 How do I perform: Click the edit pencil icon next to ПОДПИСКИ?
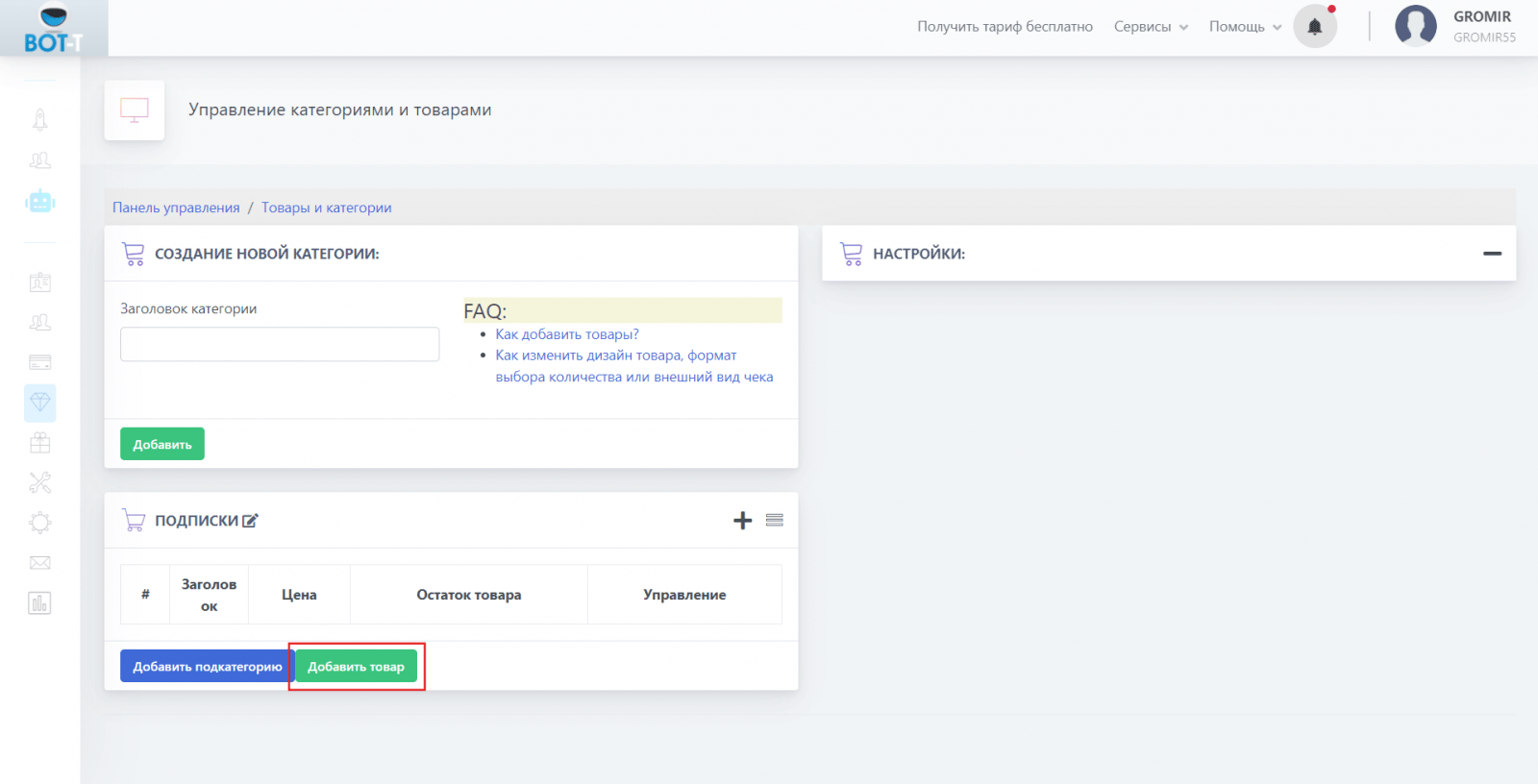click(x=250, y=521)
